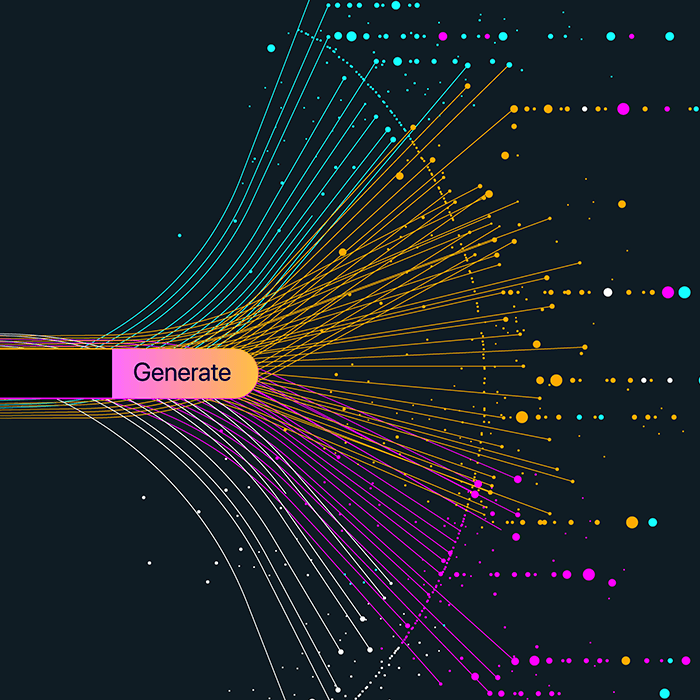Select the orange rounded end of the Generate button

tap(246, 373)
